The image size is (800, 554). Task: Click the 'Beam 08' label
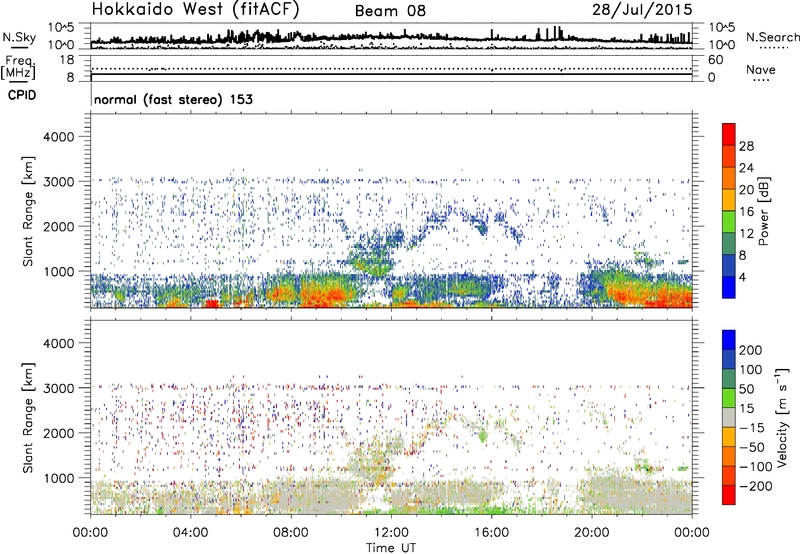(390, 11)
